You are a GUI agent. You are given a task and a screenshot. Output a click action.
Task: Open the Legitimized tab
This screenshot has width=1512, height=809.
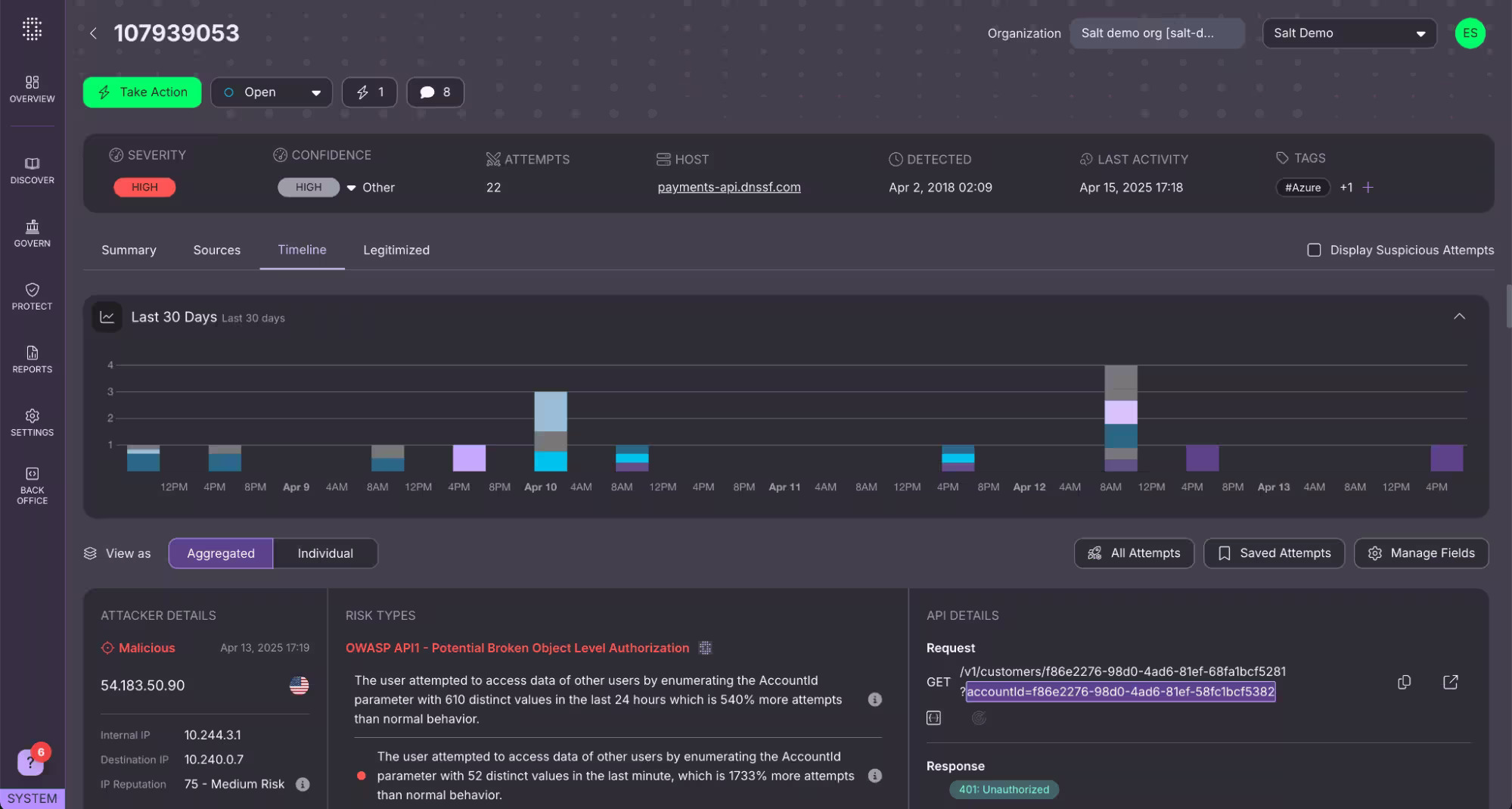[x=396, y=250]
